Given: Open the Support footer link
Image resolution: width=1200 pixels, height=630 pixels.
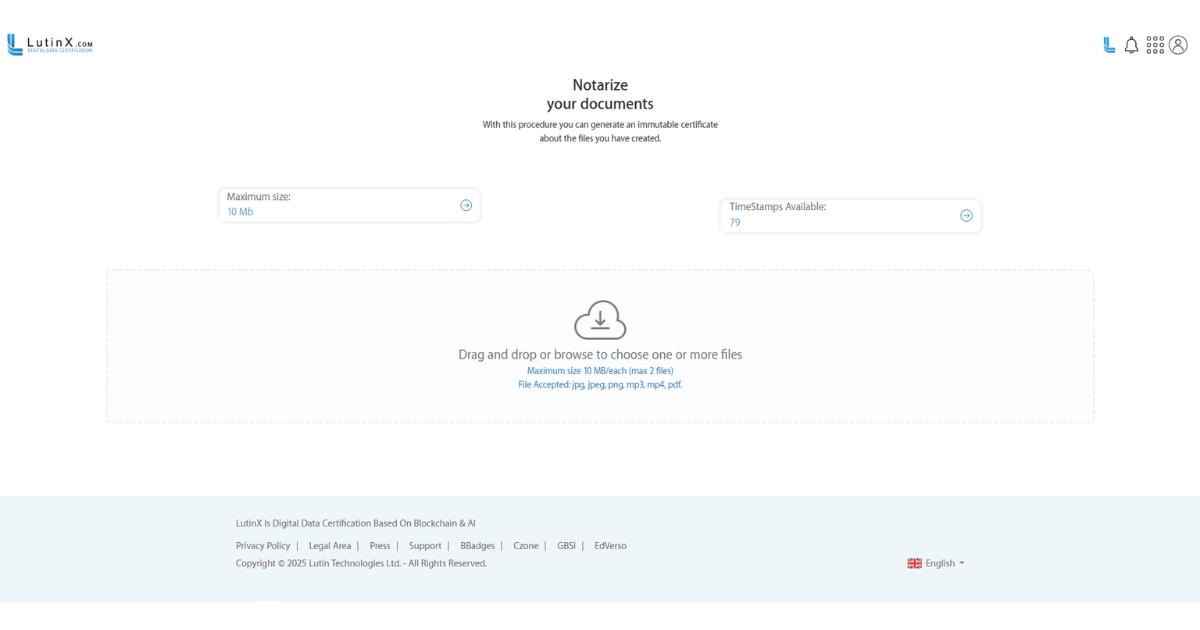Looking at the screenshot, I should point(425,546).
